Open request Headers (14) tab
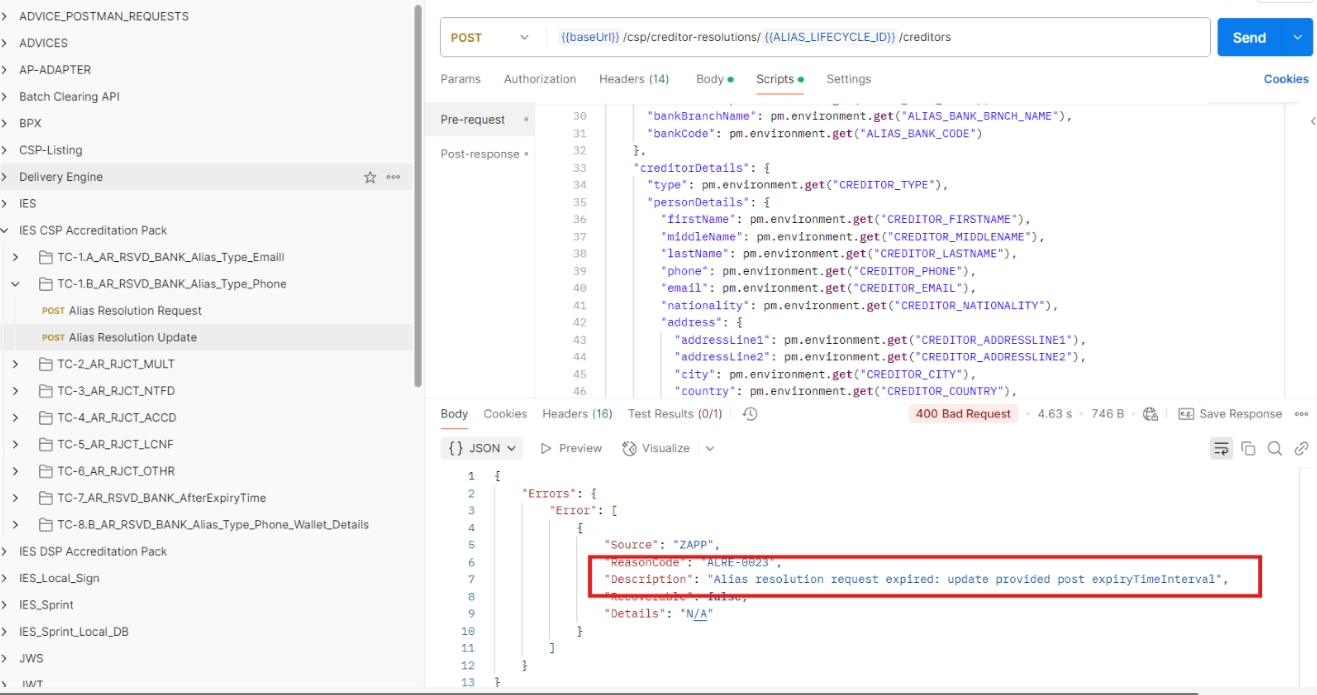This screenshot has width=1317, height=695. [x=634, y=79]
